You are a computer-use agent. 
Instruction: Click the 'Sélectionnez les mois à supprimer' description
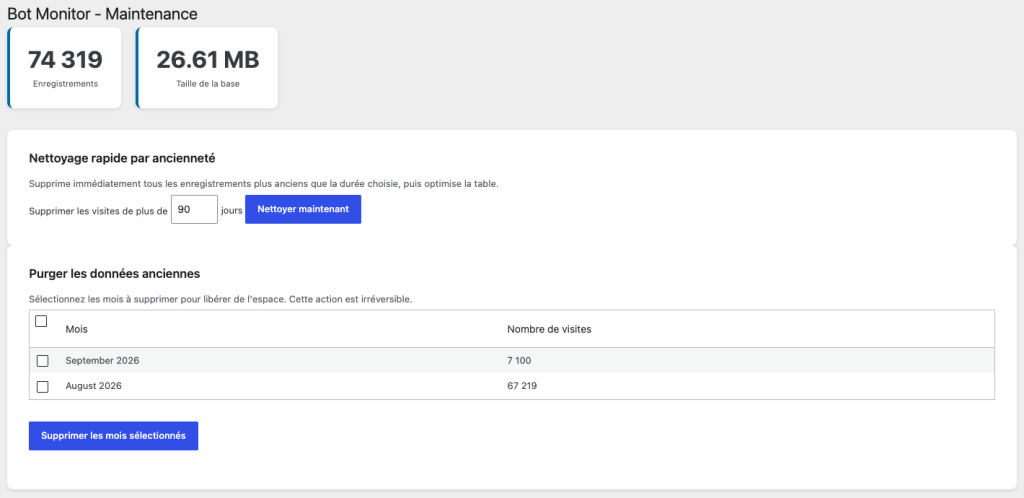point(221,300)
